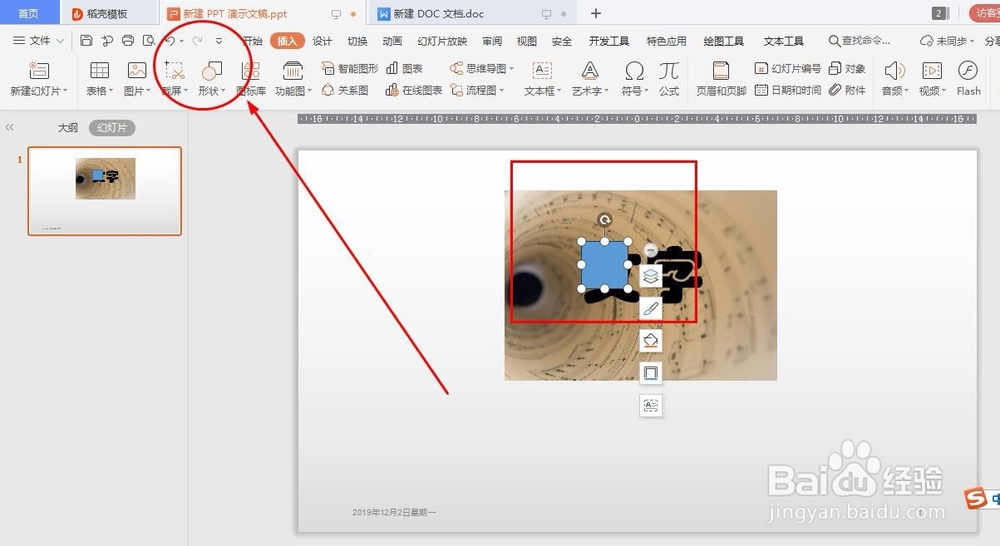Click the Picture (图片) insert icon
1000x546 pixels.
coord(136,70)
